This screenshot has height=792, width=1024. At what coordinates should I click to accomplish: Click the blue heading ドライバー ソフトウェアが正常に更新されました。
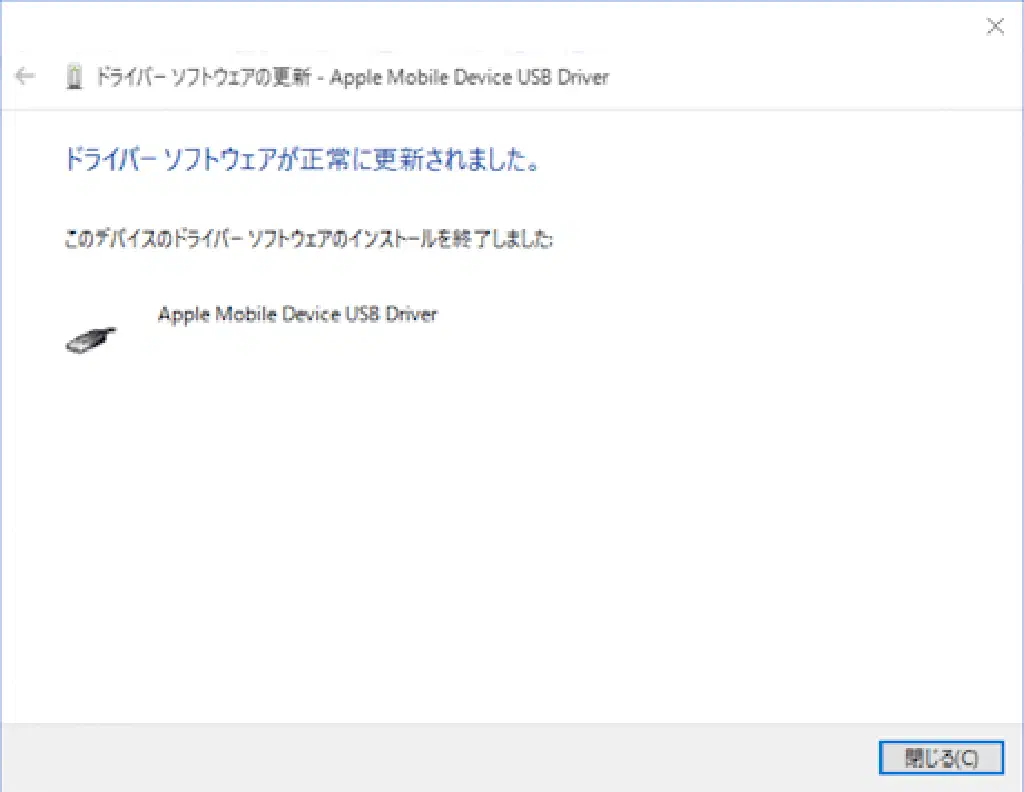coord(302,161)
